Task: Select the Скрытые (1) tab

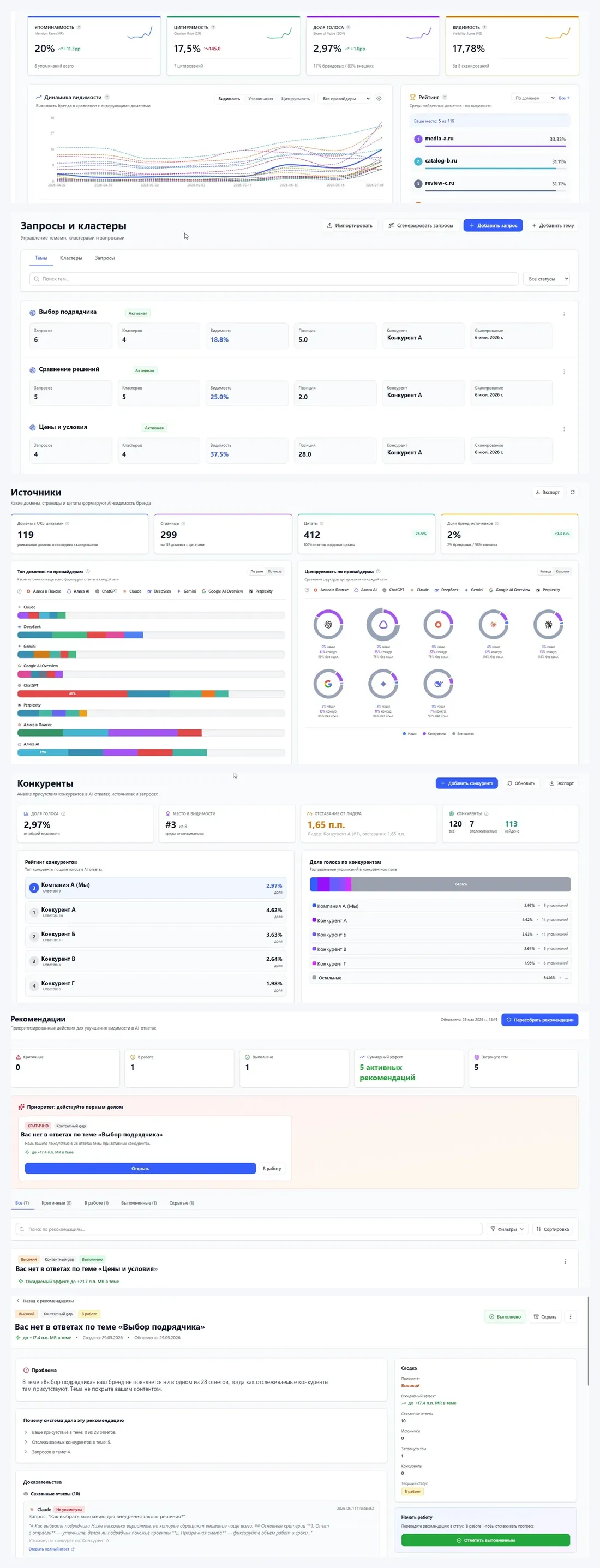Action: click(181, 1203)
